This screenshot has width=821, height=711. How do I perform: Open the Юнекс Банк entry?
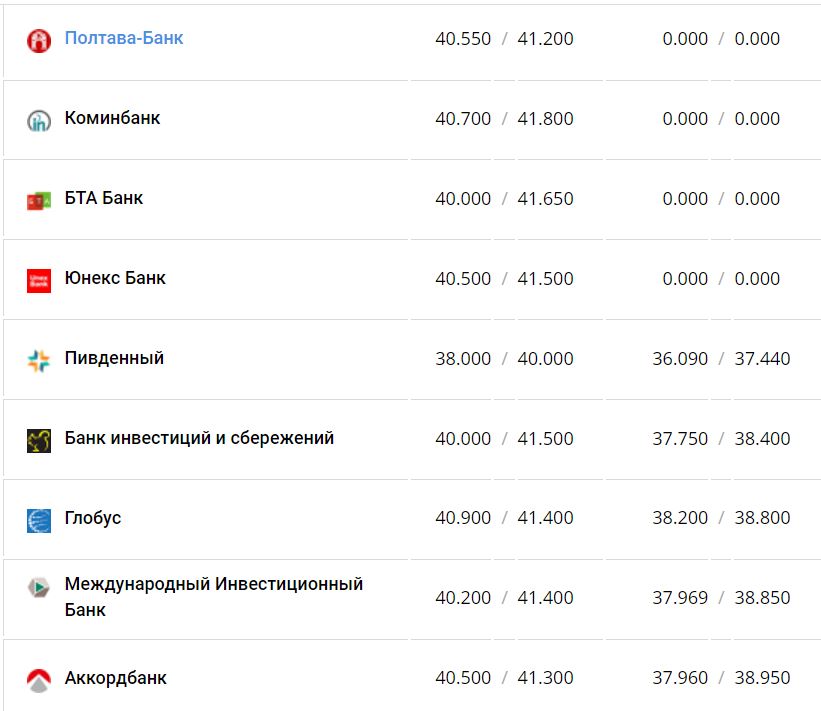tap(115, 278)
